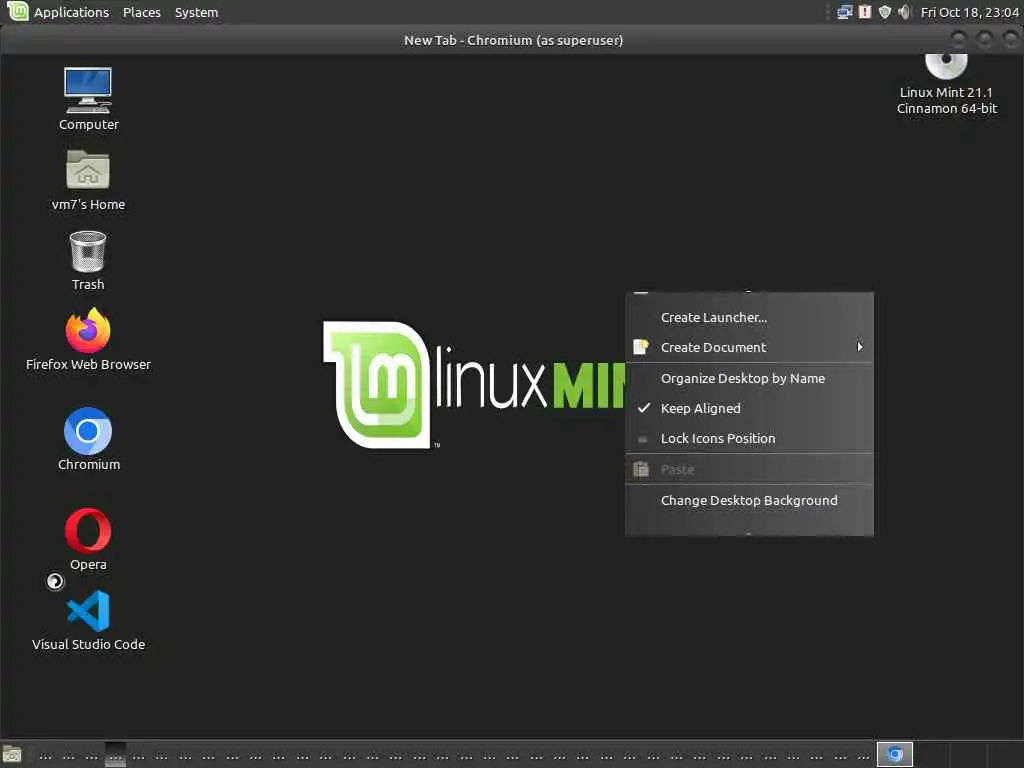The image size is (1024, 768).
Task: Click the Linux Mint logo in top panel
Action: tap(17, 11)
